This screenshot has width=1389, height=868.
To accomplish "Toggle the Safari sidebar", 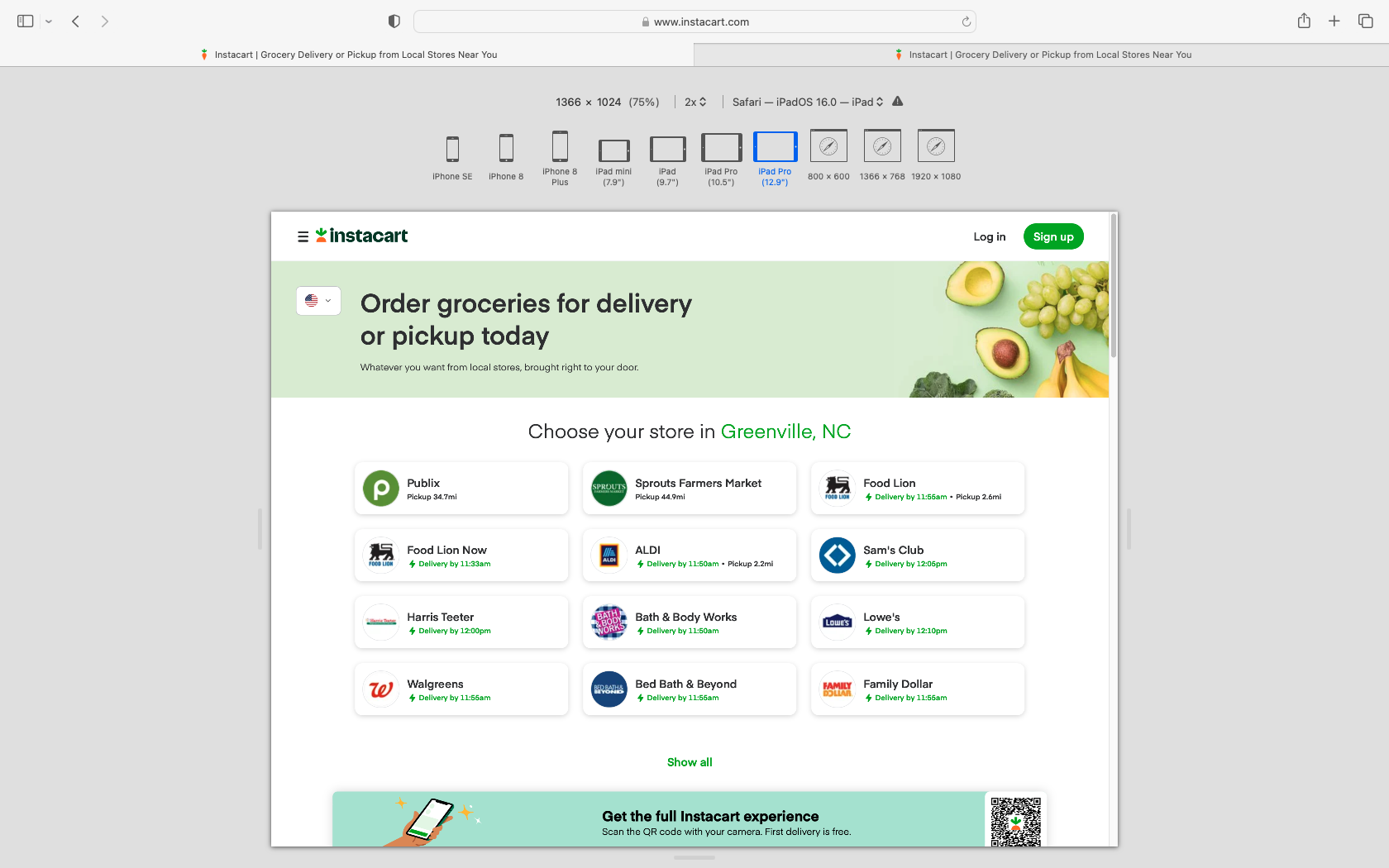I will (26, 21).
